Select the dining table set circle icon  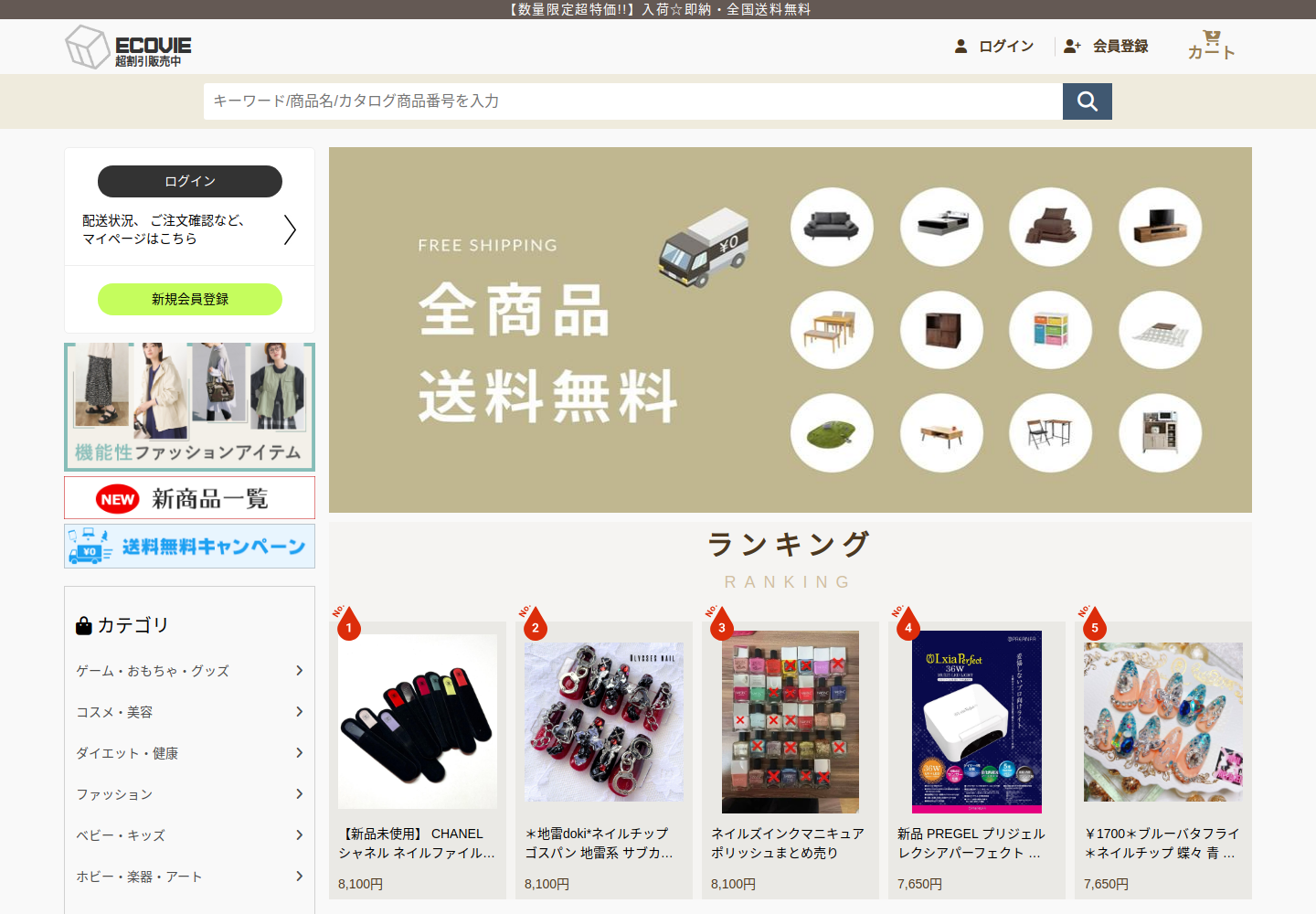click(x=832, y=330)
